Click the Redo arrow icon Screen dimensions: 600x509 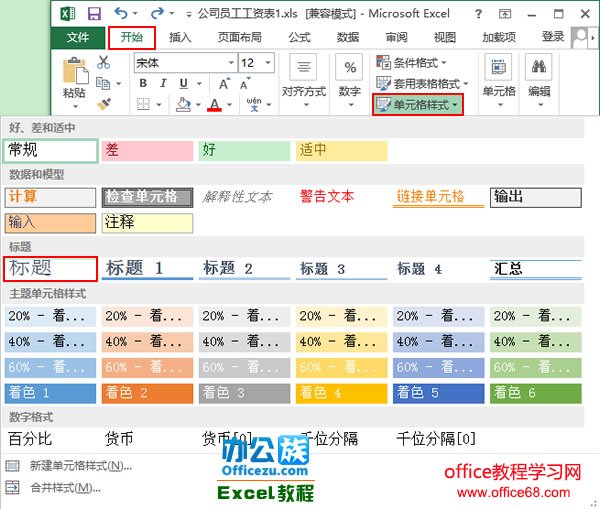157,13
